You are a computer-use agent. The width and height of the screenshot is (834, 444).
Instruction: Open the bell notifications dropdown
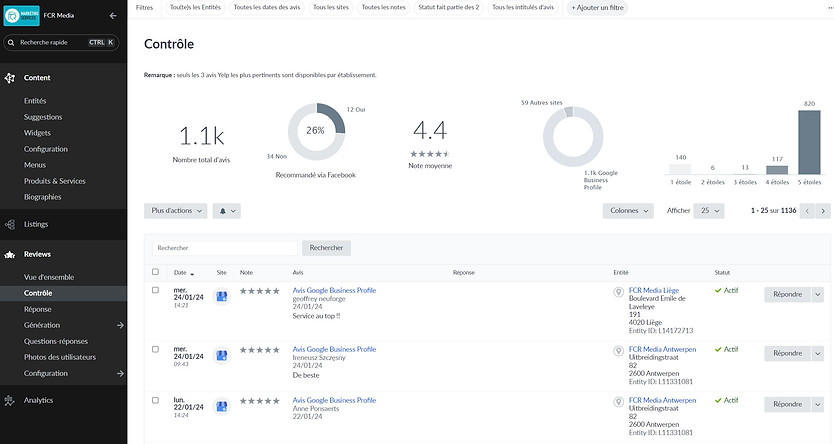227,211
